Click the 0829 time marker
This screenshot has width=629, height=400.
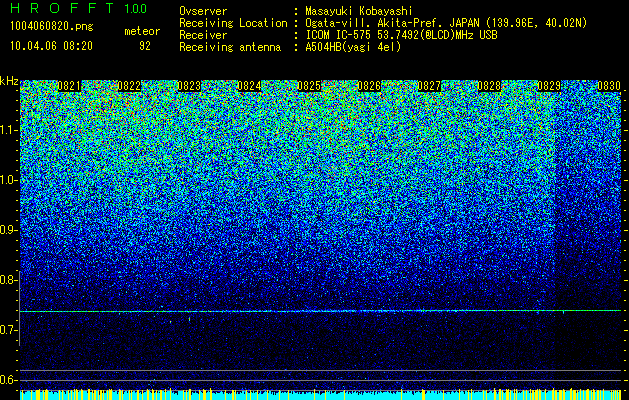click(549, 86)
